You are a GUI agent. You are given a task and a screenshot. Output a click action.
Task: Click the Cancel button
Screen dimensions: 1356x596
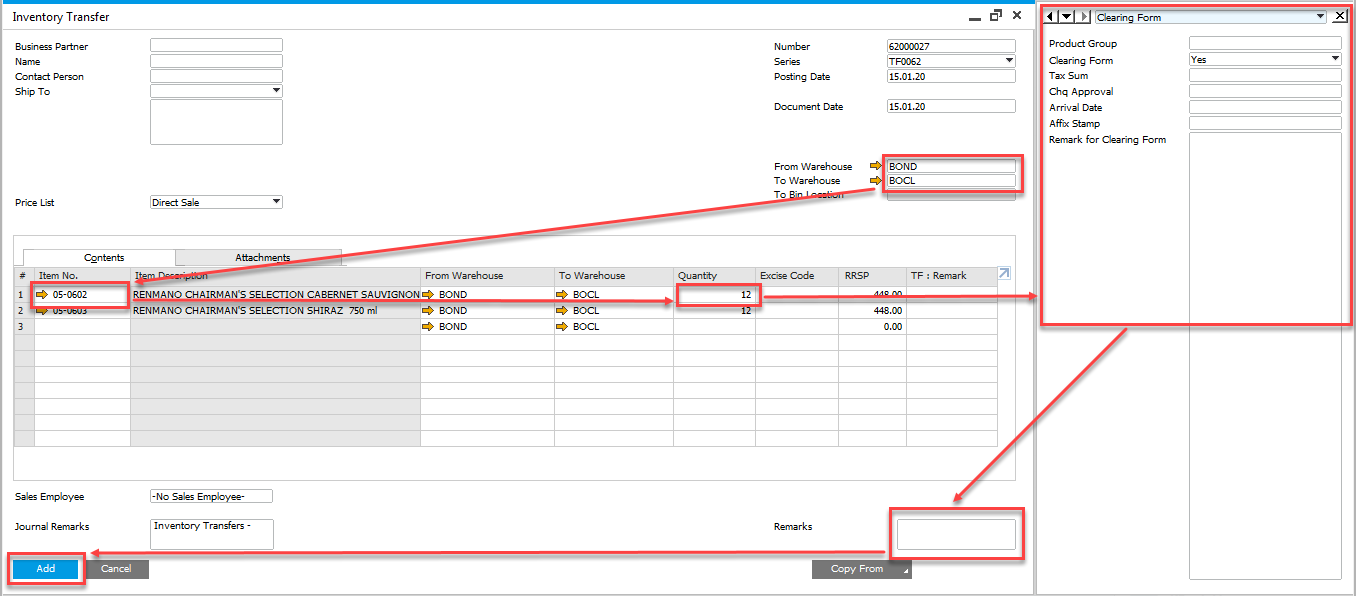[x=116, y=569]
